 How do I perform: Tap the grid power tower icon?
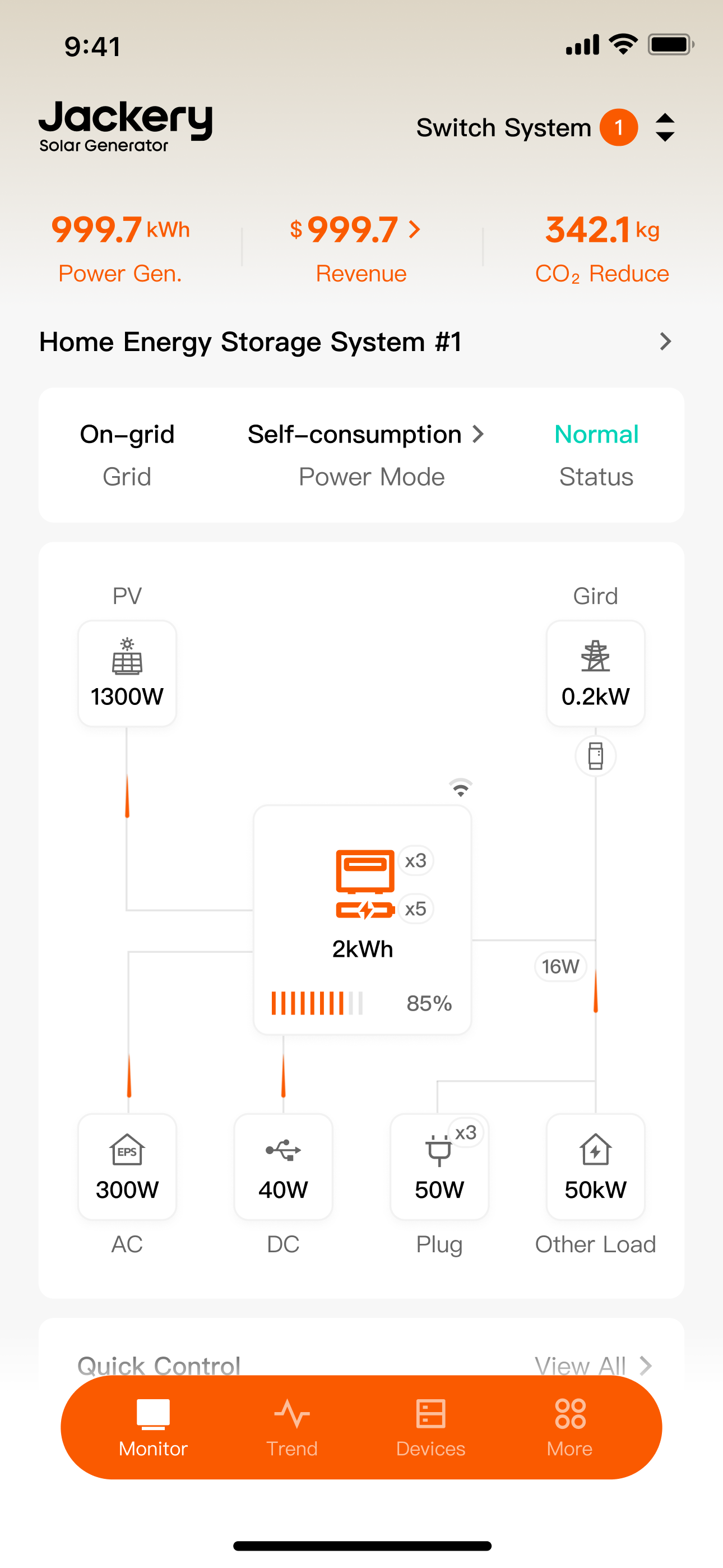(x=595, y=656)
